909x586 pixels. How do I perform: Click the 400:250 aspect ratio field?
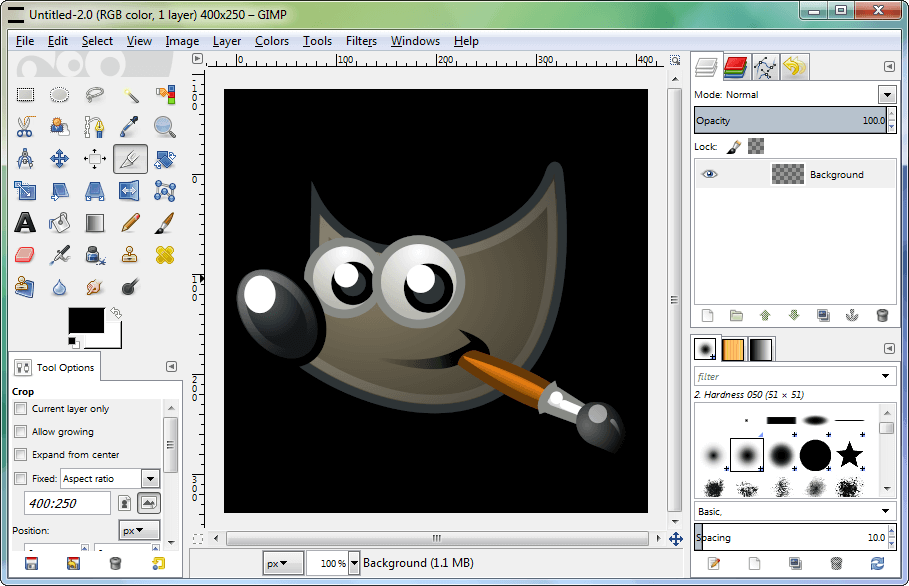click(67, 503)
